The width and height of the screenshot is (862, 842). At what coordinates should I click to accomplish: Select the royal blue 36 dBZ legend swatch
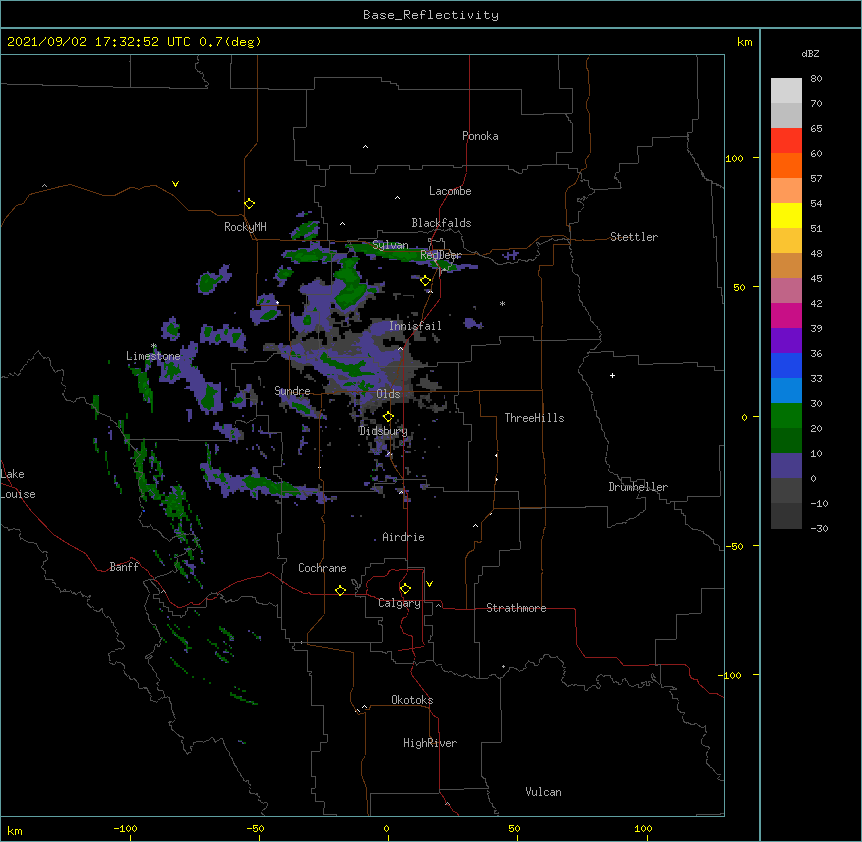coord(786,365)
